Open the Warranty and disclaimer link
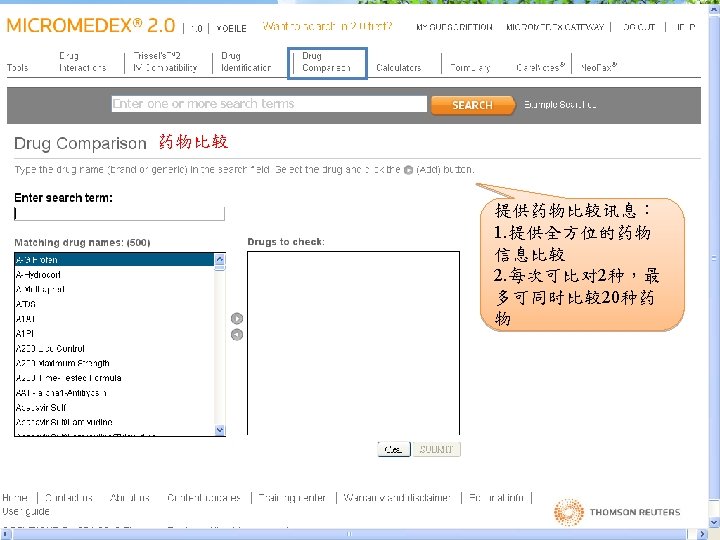 click(x=397, y=497)
